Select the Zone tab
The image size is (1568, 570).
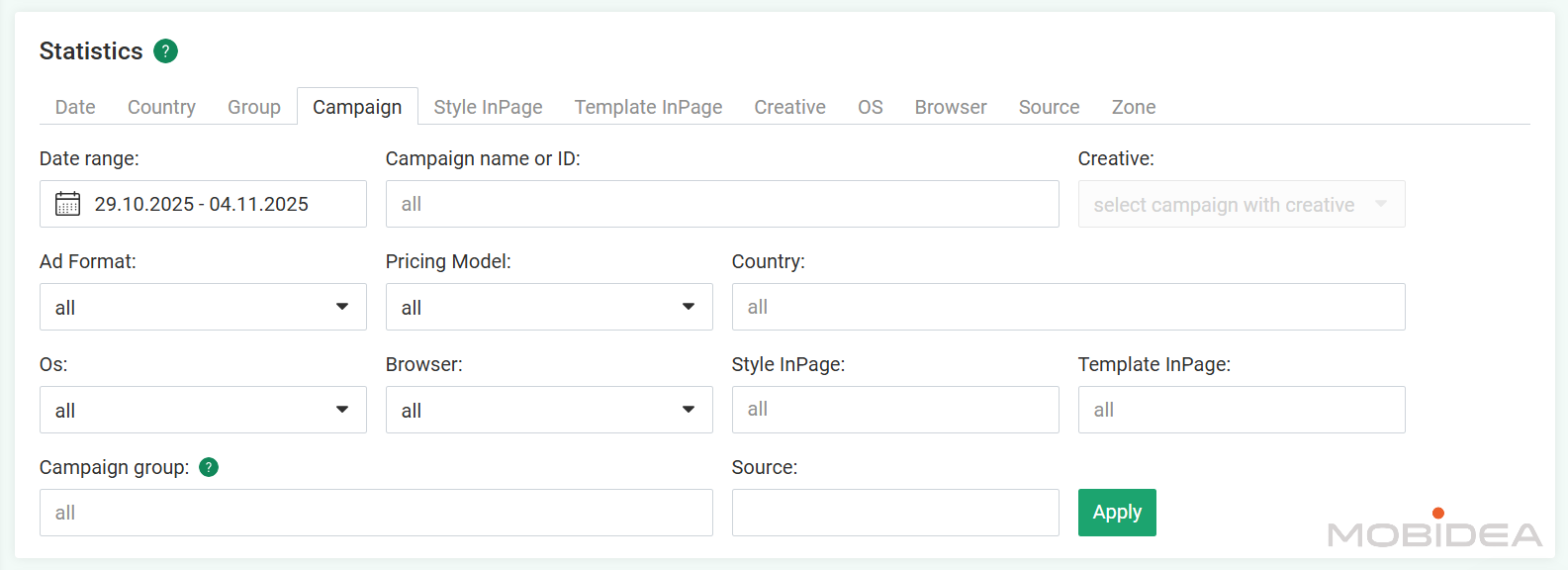[1134, 107]
